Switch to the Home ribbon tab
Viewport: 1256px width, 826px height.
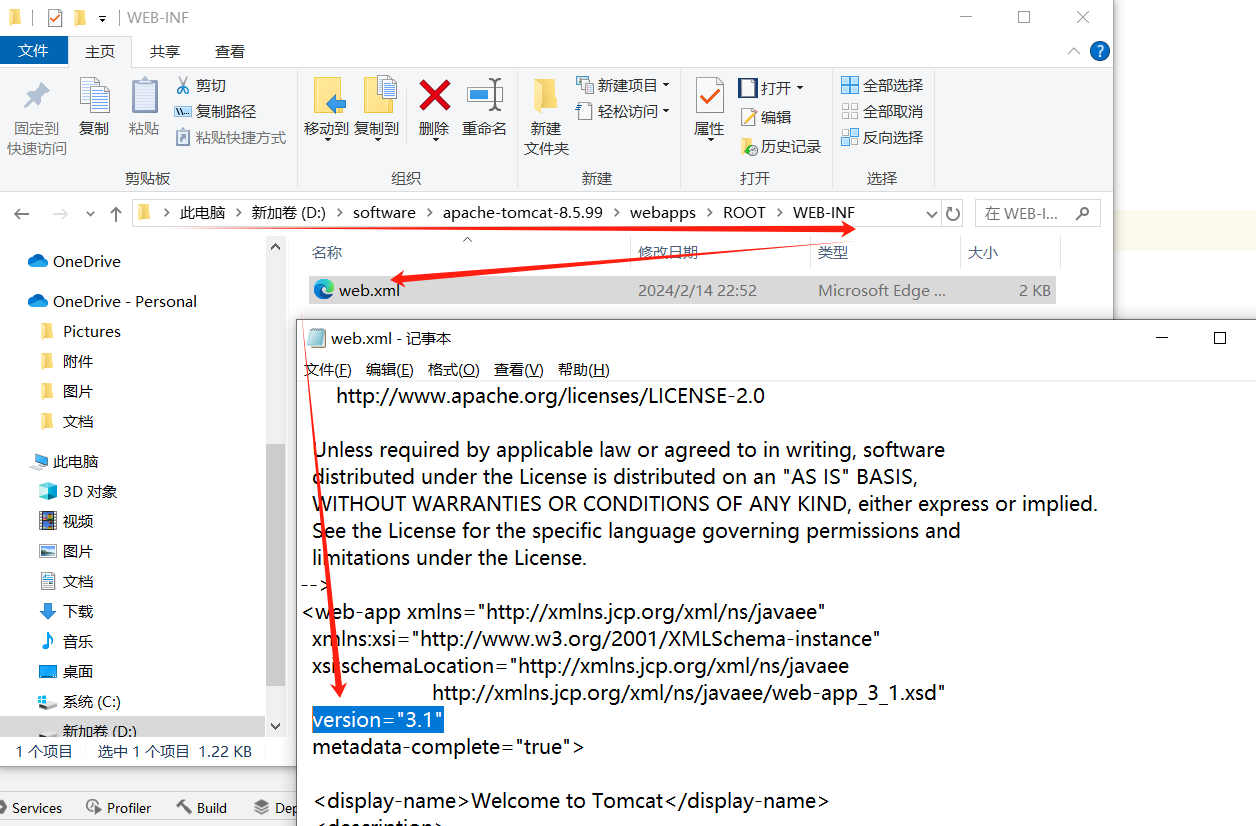coord(101,52)
